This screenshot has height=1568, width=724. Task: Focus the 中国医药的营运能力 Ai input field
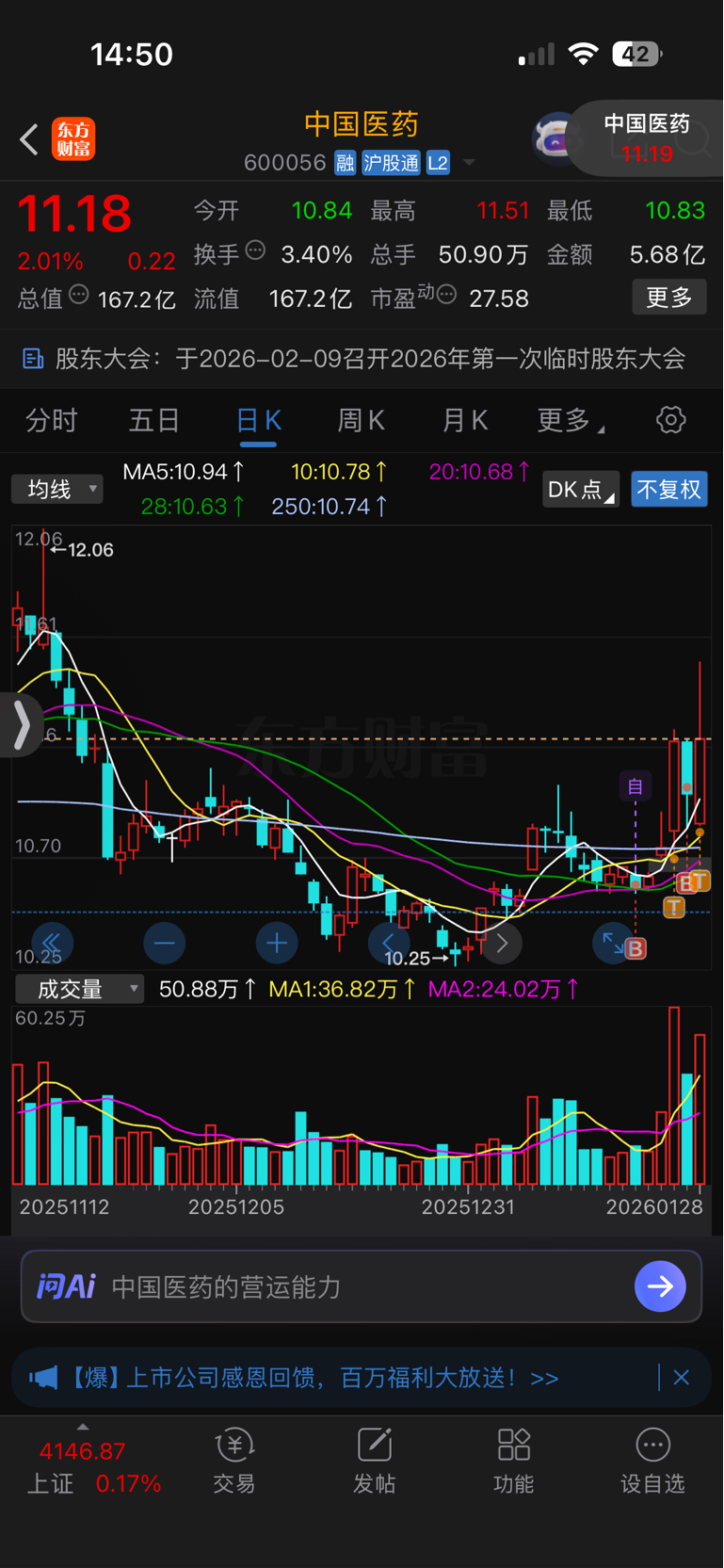362,1286
